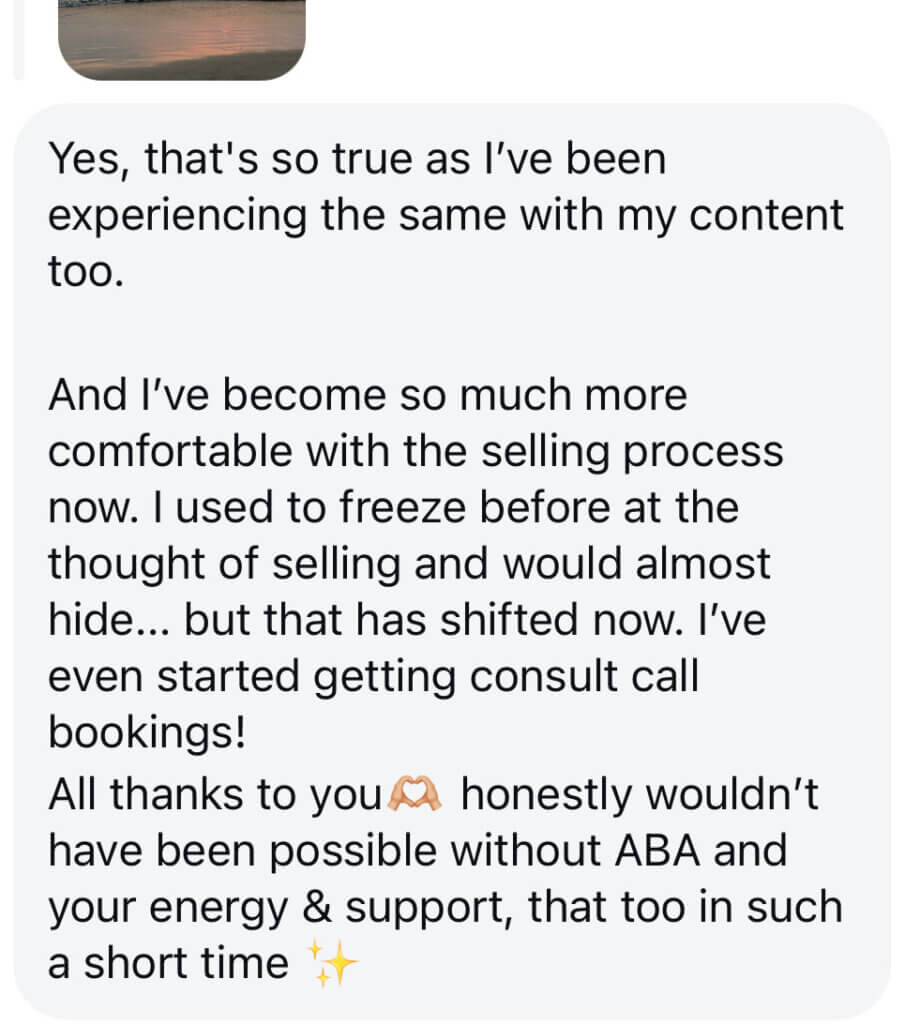
Task: Click the word 'bookings!' in the message
Action: 147,733
